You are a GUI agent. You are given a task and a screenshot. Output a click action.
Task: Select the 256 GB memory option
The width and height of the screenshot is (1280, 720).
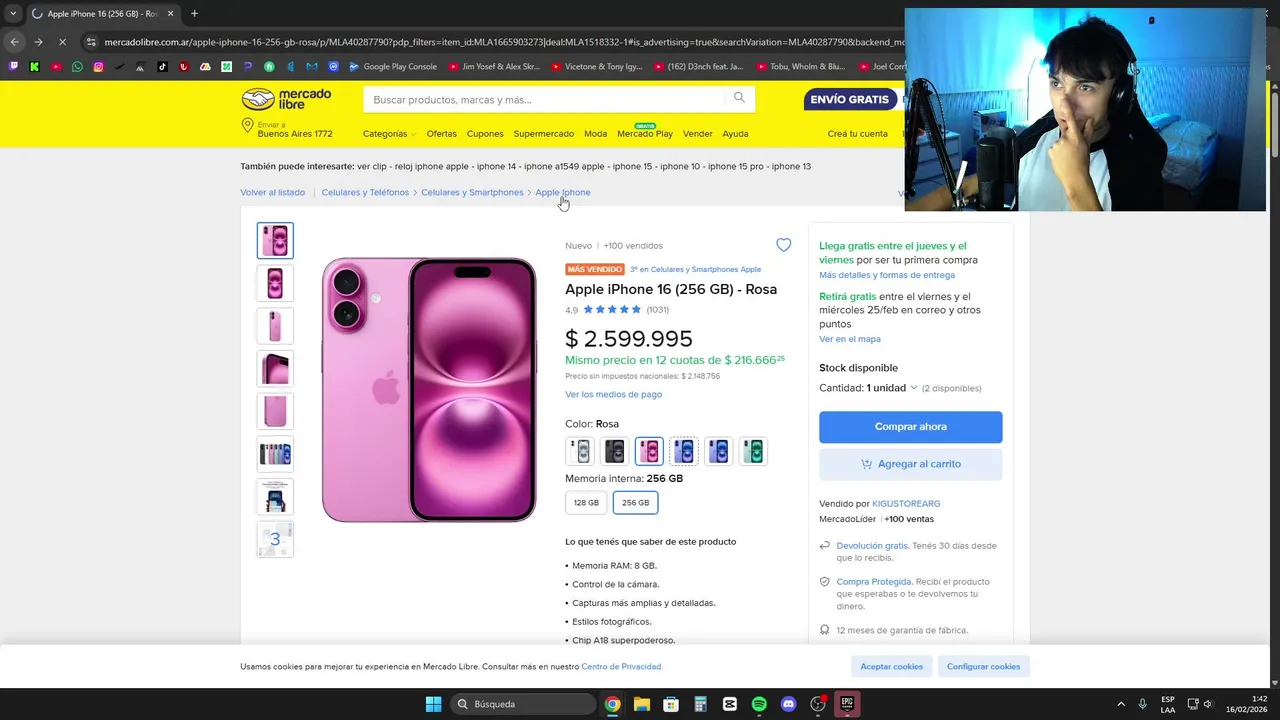click(x=635, y=502)
